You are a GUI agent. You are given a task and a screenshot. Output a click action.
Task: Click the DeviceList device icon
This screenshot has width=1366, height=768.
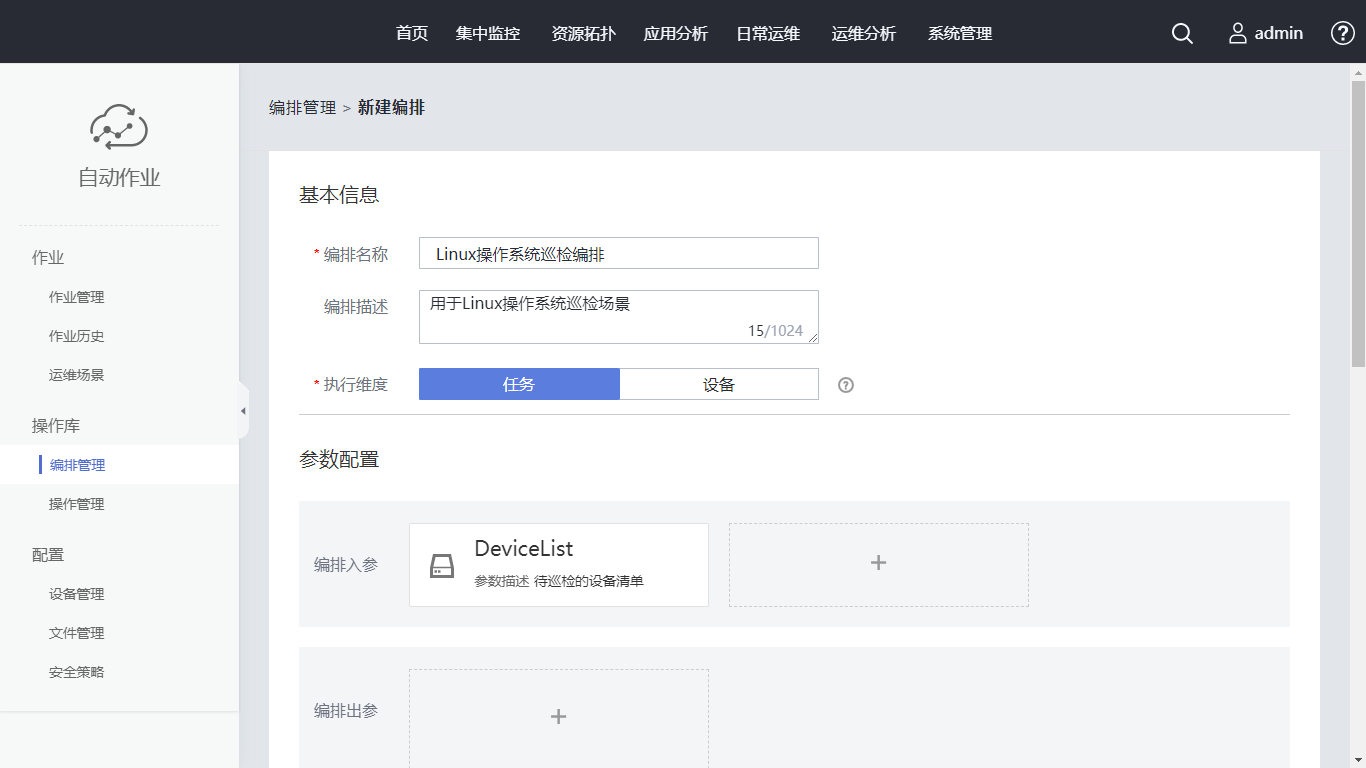point(442,566)
